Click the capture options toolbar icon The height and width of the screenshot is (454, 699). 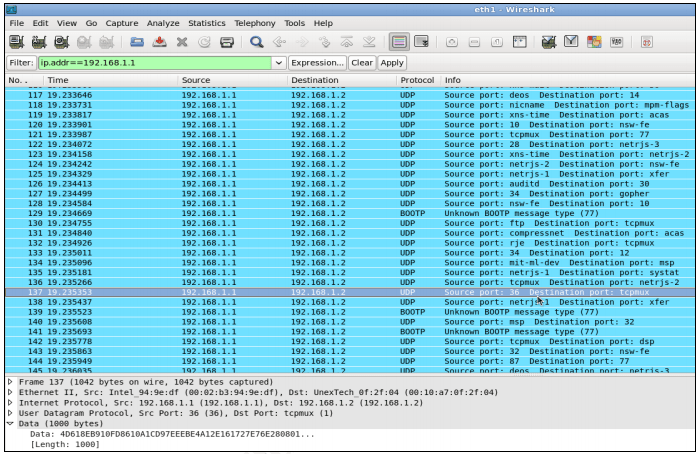(x=39, y=42)
